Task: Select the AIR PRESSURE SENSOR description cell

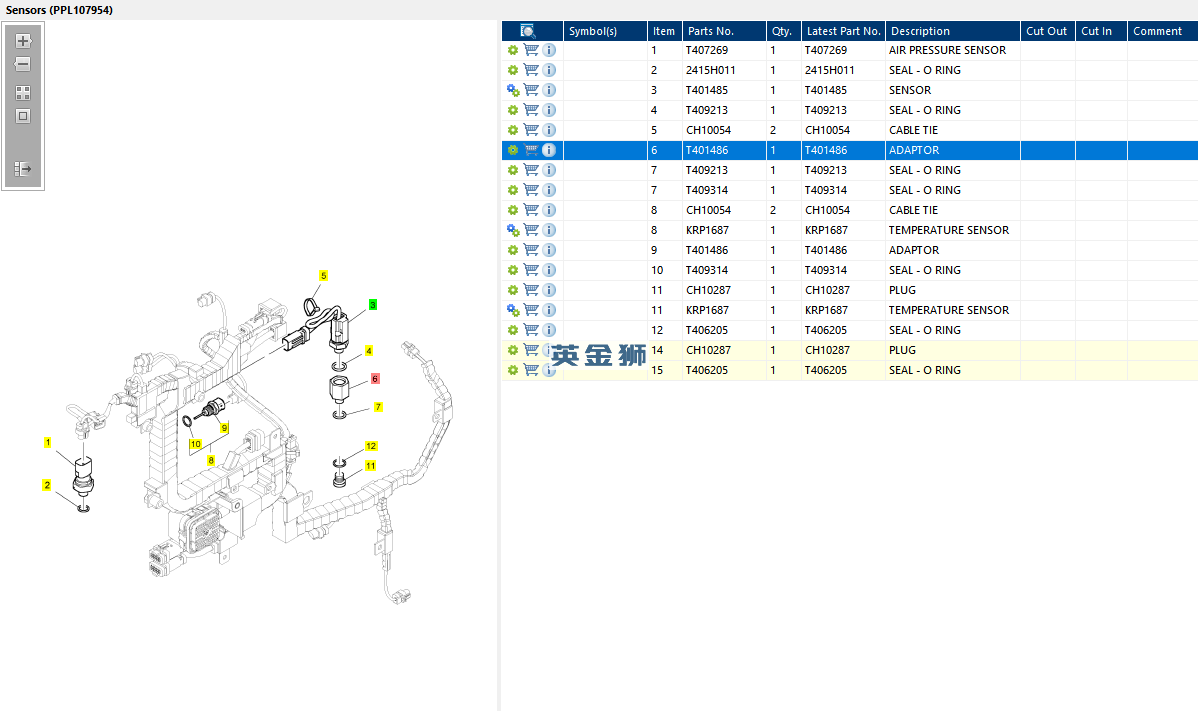Action: click(953, 50)
